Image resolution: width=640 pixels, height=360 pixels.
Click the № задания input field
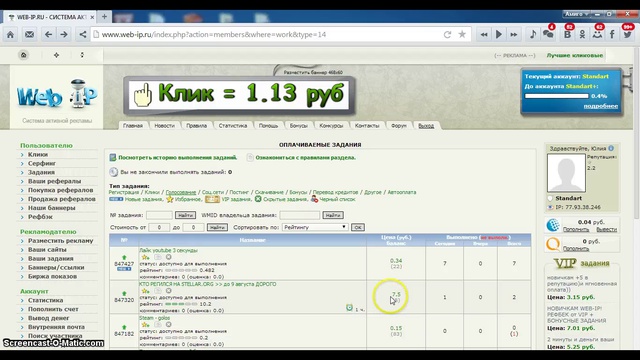(x=159, y=215)
